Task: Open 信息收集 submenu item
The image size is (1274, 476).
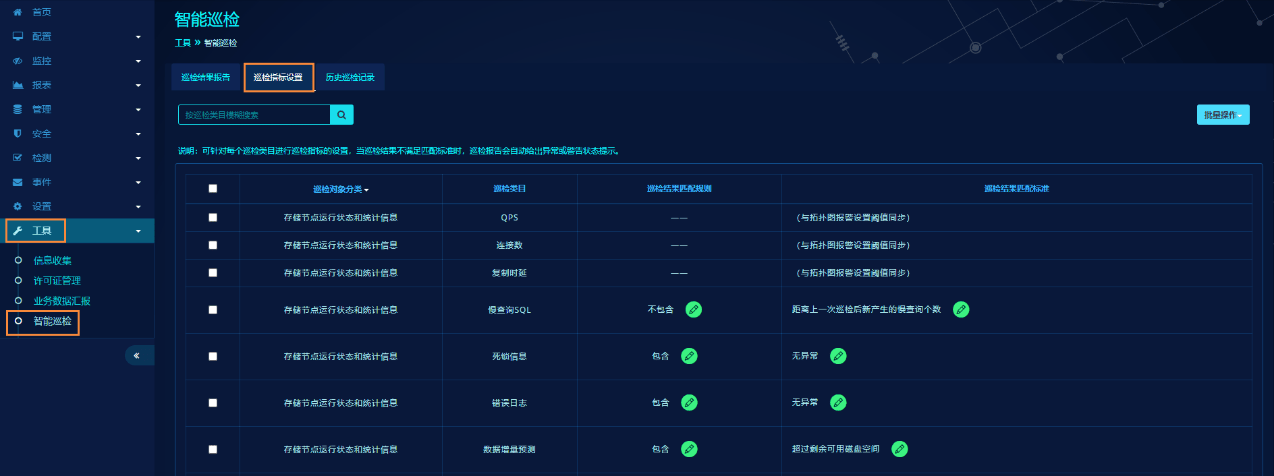Action: (x=53, y=260)
